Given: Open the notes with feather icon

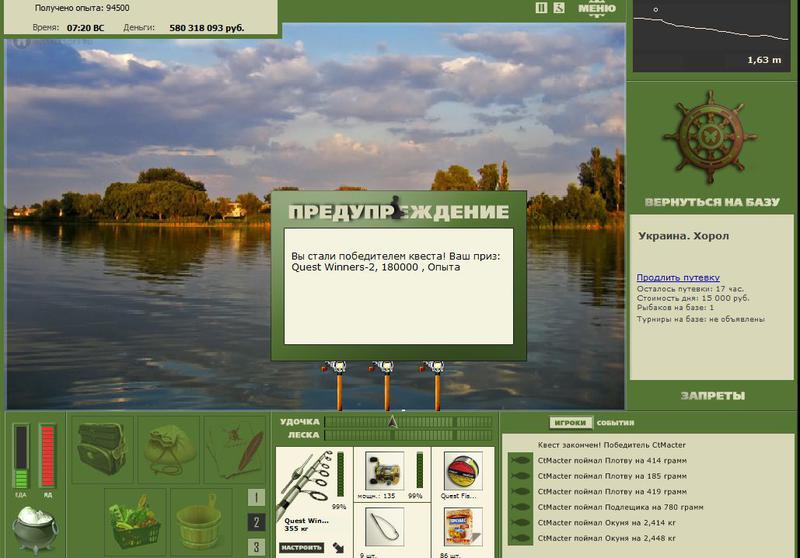Looking at the screenshot, I should coord(235,449).
